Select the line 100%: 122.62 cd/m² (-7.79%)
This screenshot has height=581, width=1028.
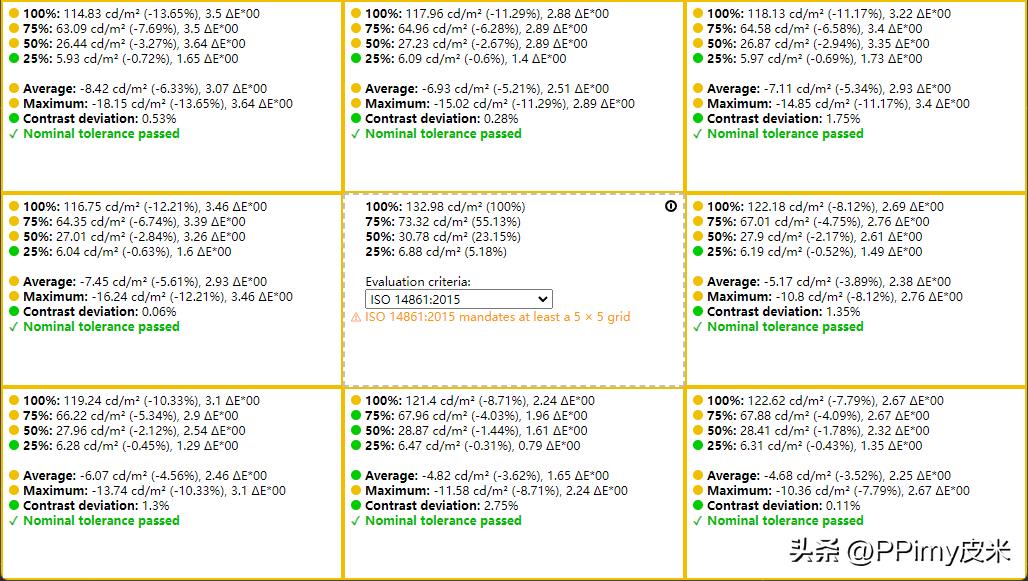click(x=825, y=401)
